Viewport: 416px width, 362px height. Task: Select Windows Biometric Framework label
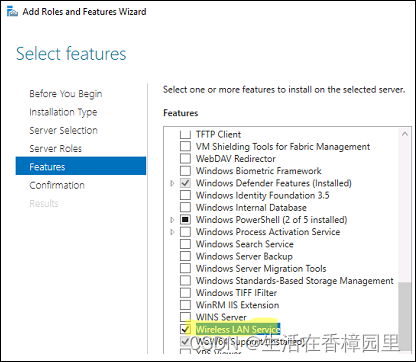tap(259, 171)
